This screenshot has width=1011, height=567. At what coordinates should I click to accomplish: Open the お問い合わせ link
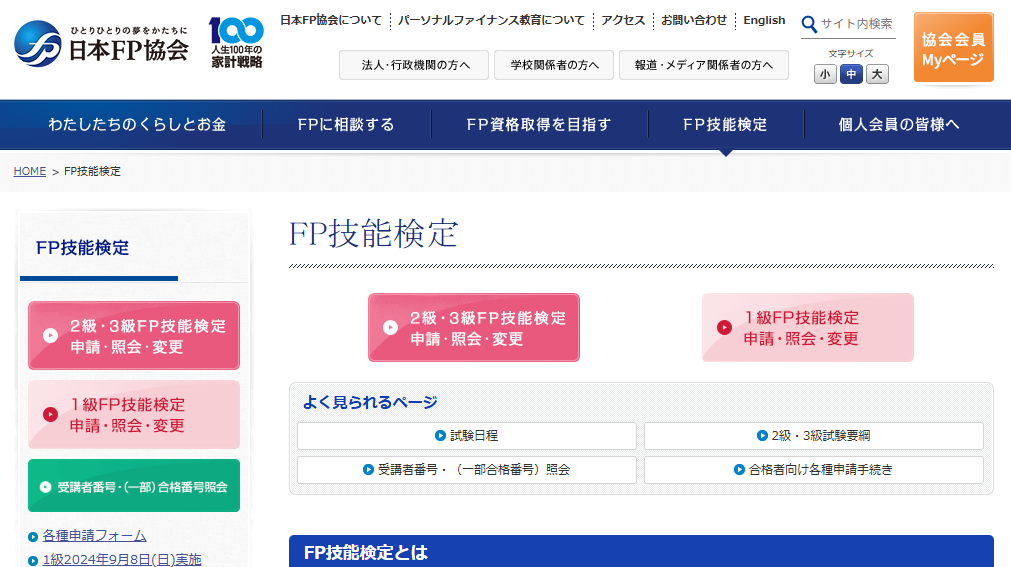pyautogui.click(x=694, y=21)
